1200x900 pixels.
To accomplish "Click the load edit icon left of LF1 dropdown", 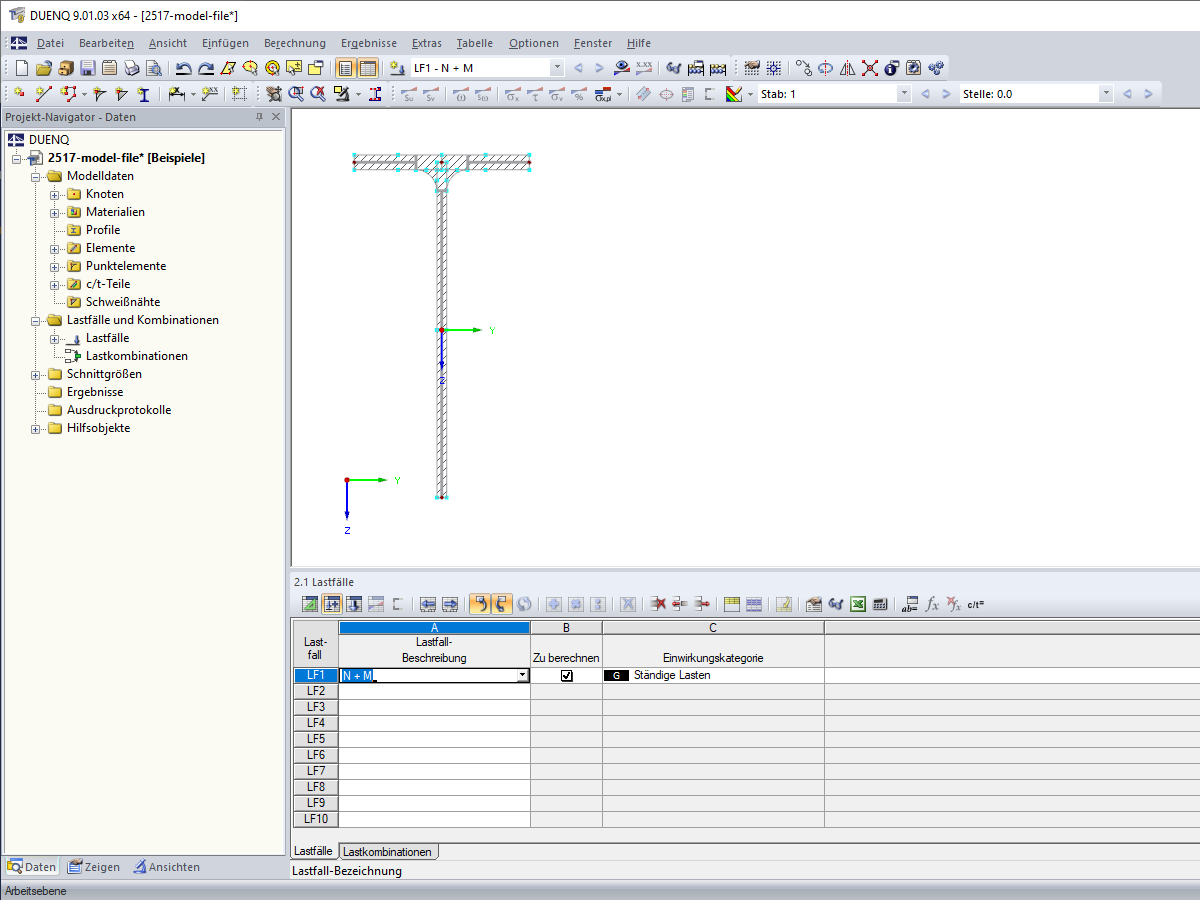I will pos(397,68).
